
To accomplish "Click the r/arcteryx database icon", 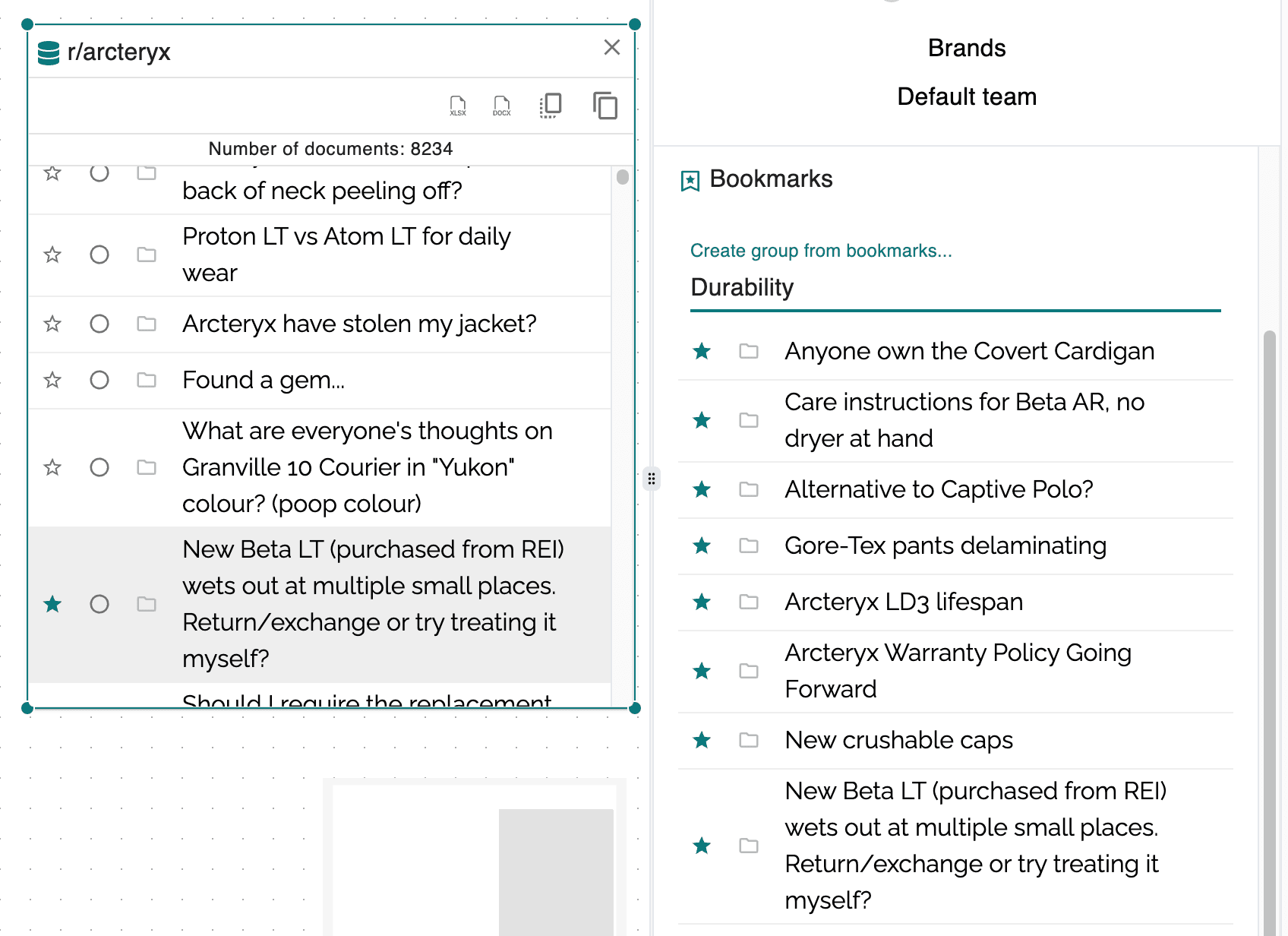I will pyautogui.click(x=49, y=52).
